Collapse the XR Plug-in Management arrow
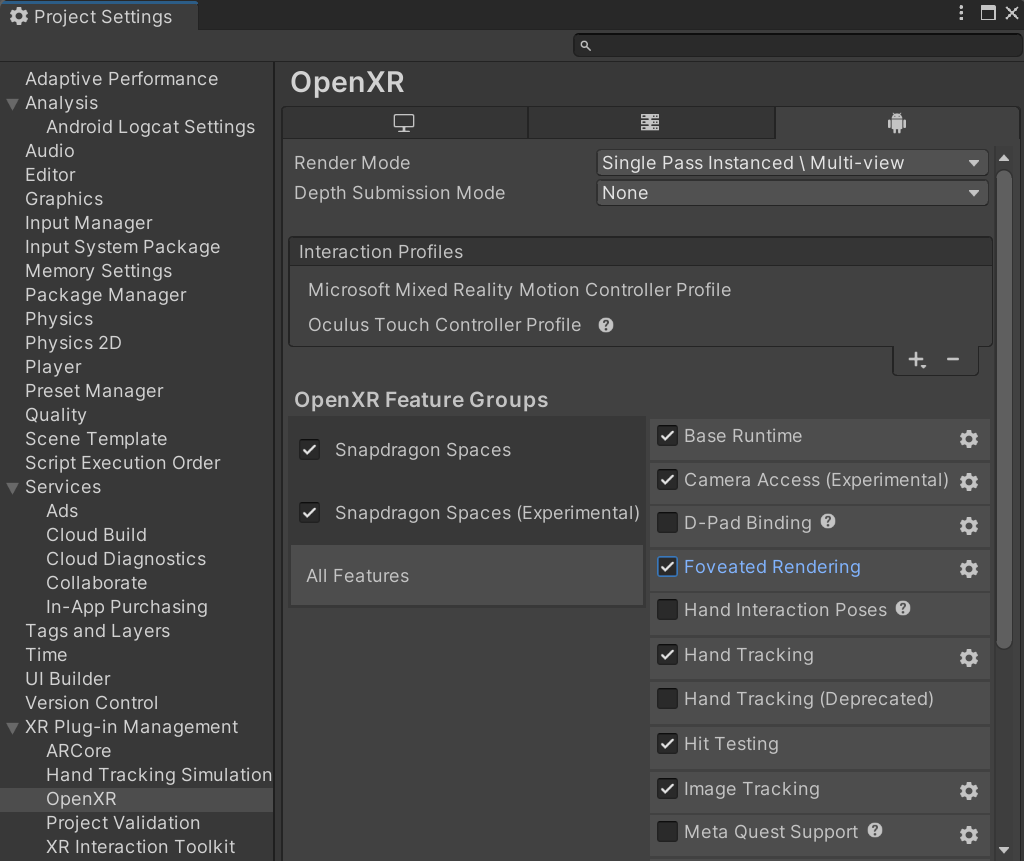Screen dimensions: 1024x861 (12, 727)
